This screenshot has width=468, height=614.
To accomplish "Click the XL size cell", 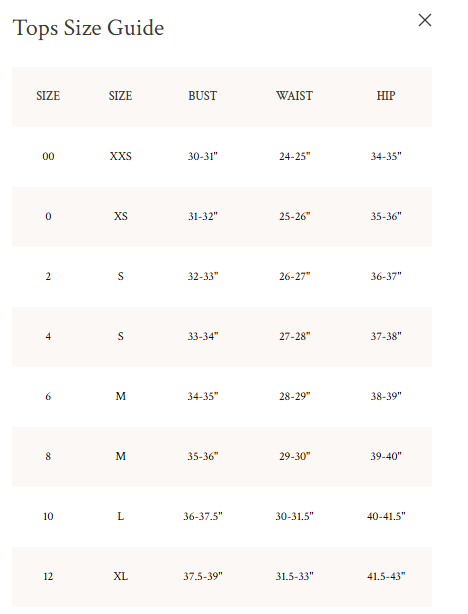I will 121,576.
